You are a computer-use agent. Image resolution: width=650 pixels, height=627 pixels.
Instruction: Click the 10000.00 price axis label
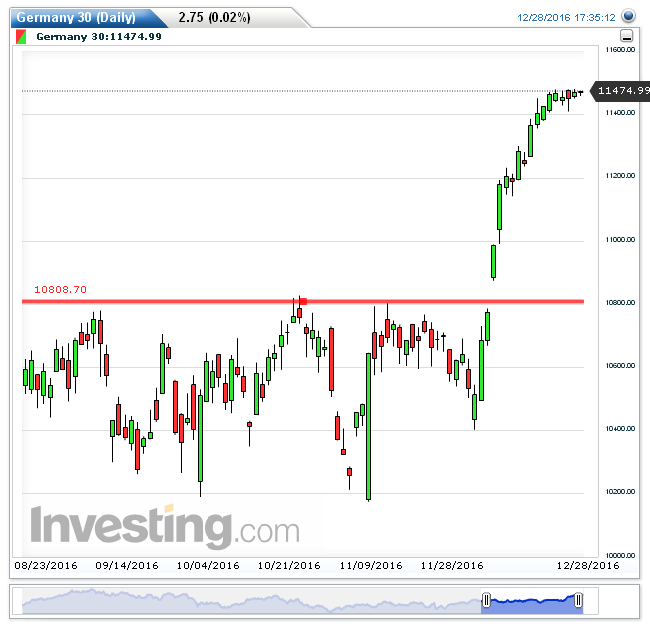tap(620, 555)
